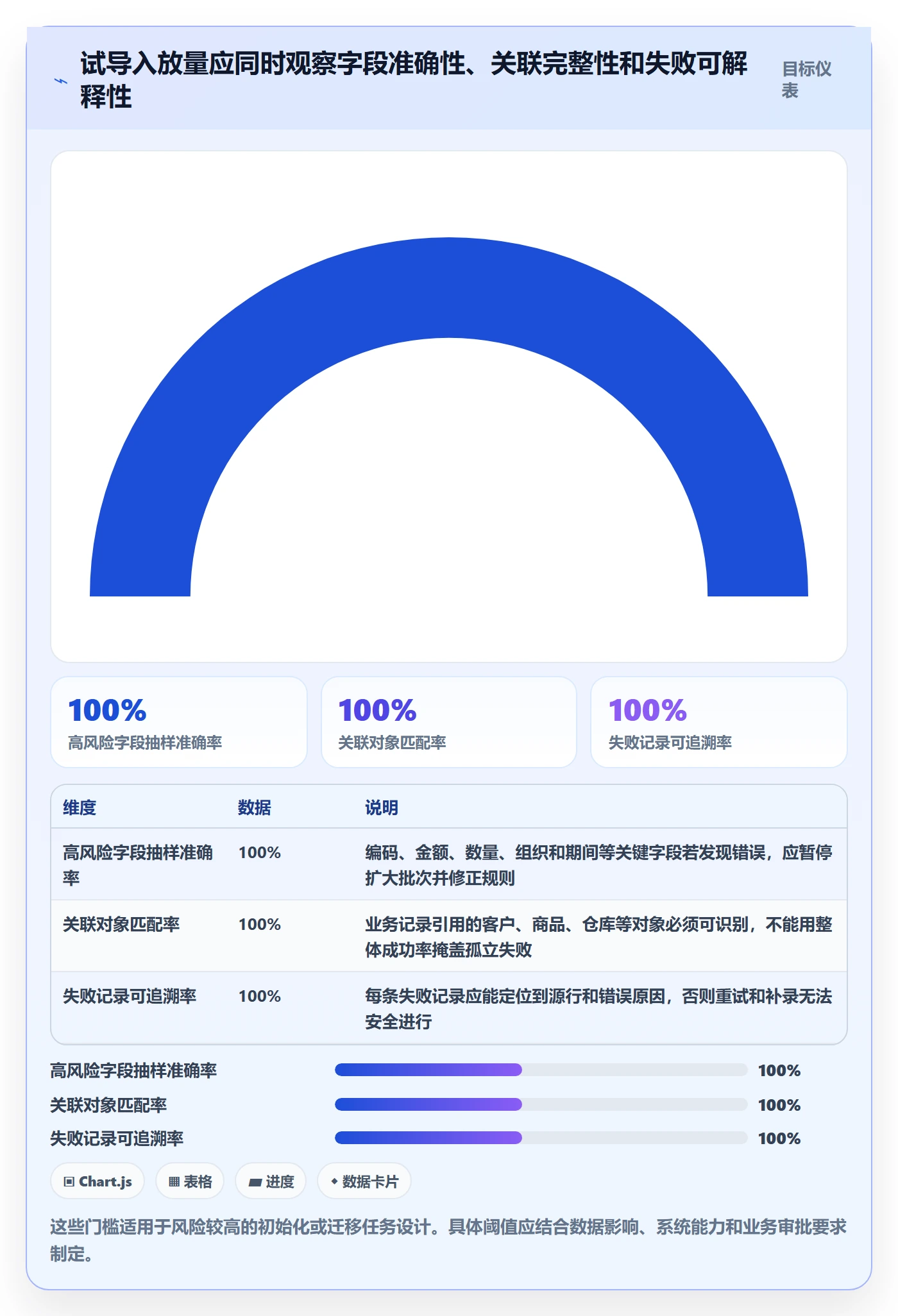Click the Chart.js tag chip
898x1316 pixels.
pos(97,1181)
